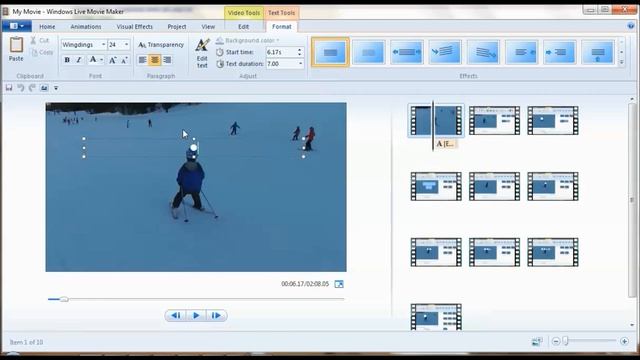Select the fifth text effect in gallery

coord(483,52)
